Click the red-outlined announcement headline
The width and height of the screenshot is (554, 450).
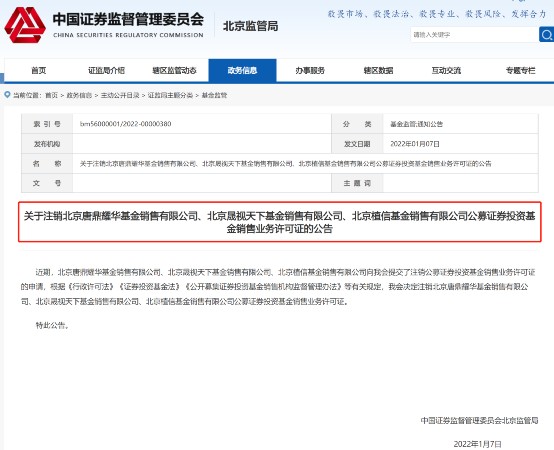(x=279, y=222)
